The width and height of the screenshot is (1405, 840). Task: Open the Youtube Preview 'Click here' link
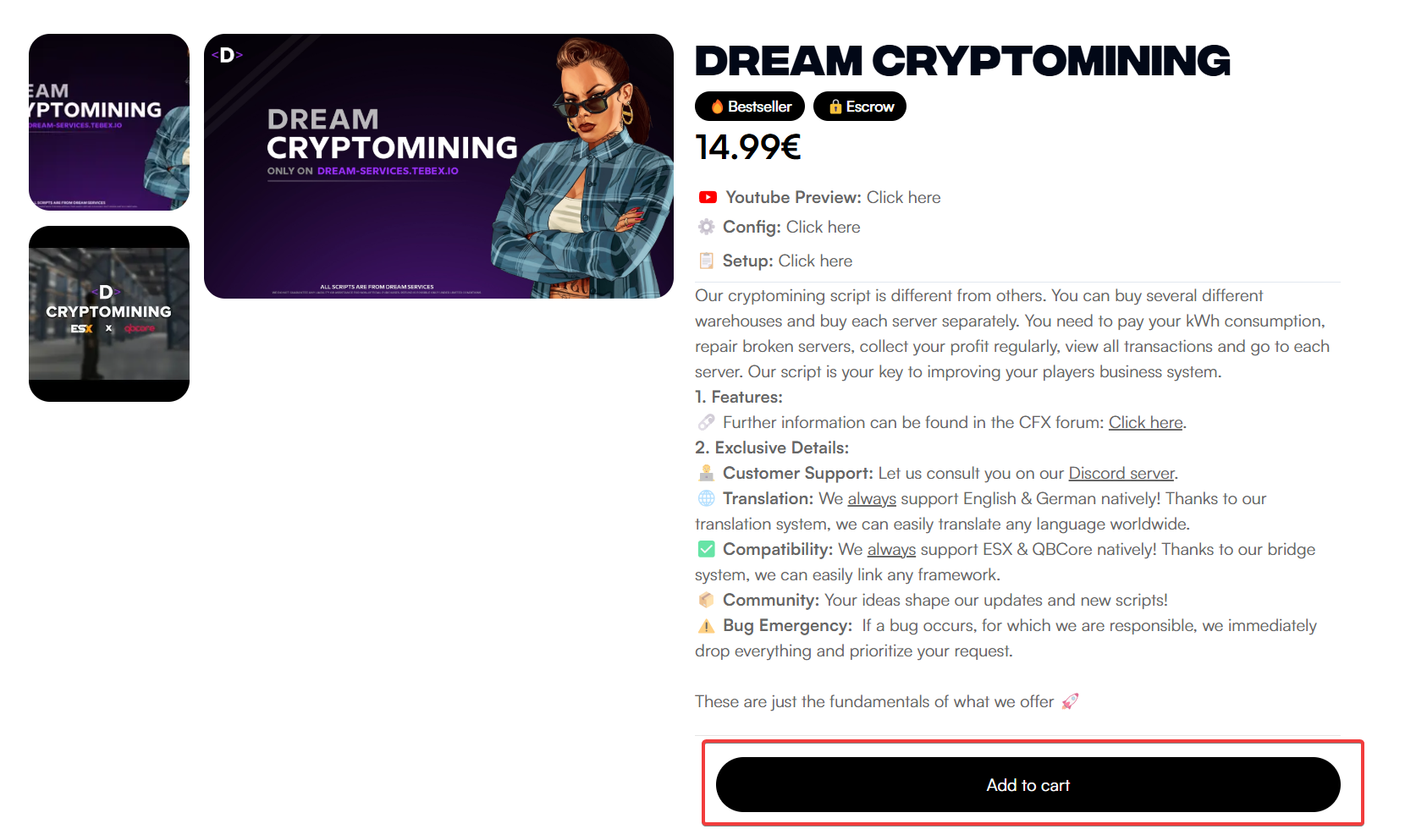[903, 197]
